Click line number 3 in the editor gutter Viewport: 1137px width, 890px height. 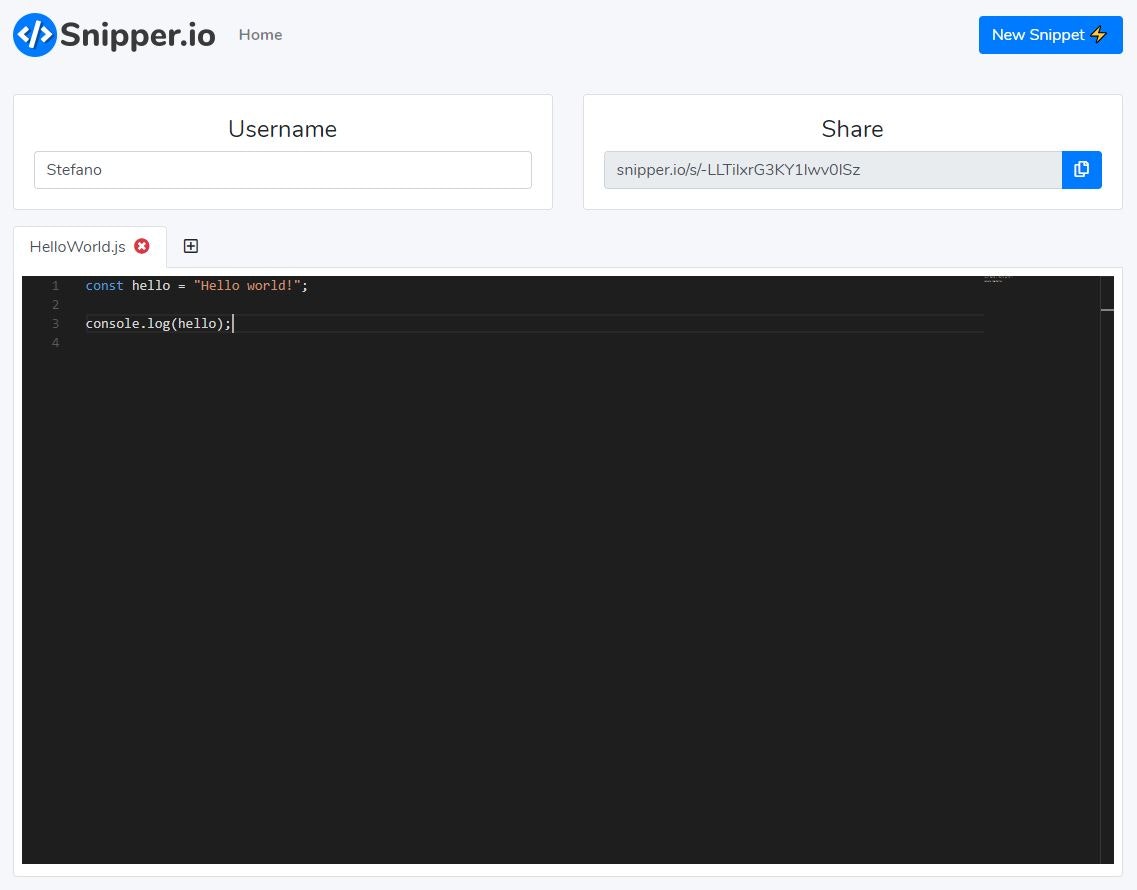point(55,323)
